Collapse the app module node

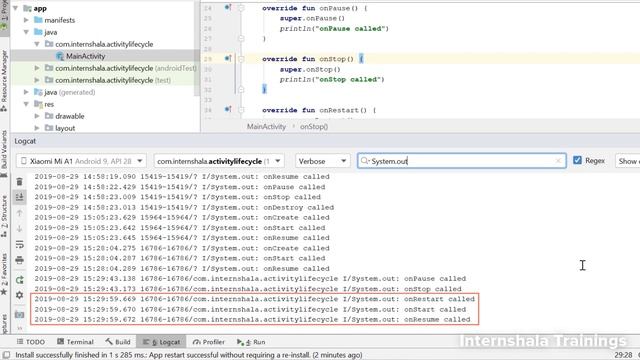tap(16, 8)
